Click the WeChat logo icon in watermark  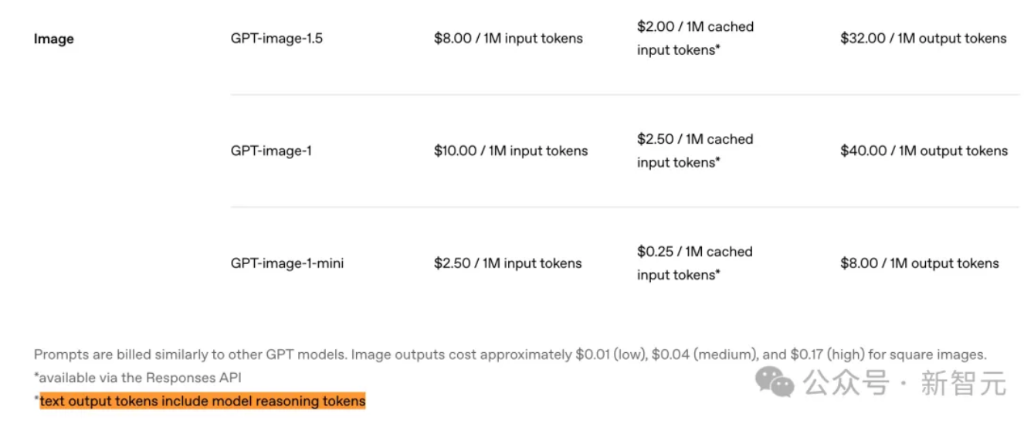(777, 381)
